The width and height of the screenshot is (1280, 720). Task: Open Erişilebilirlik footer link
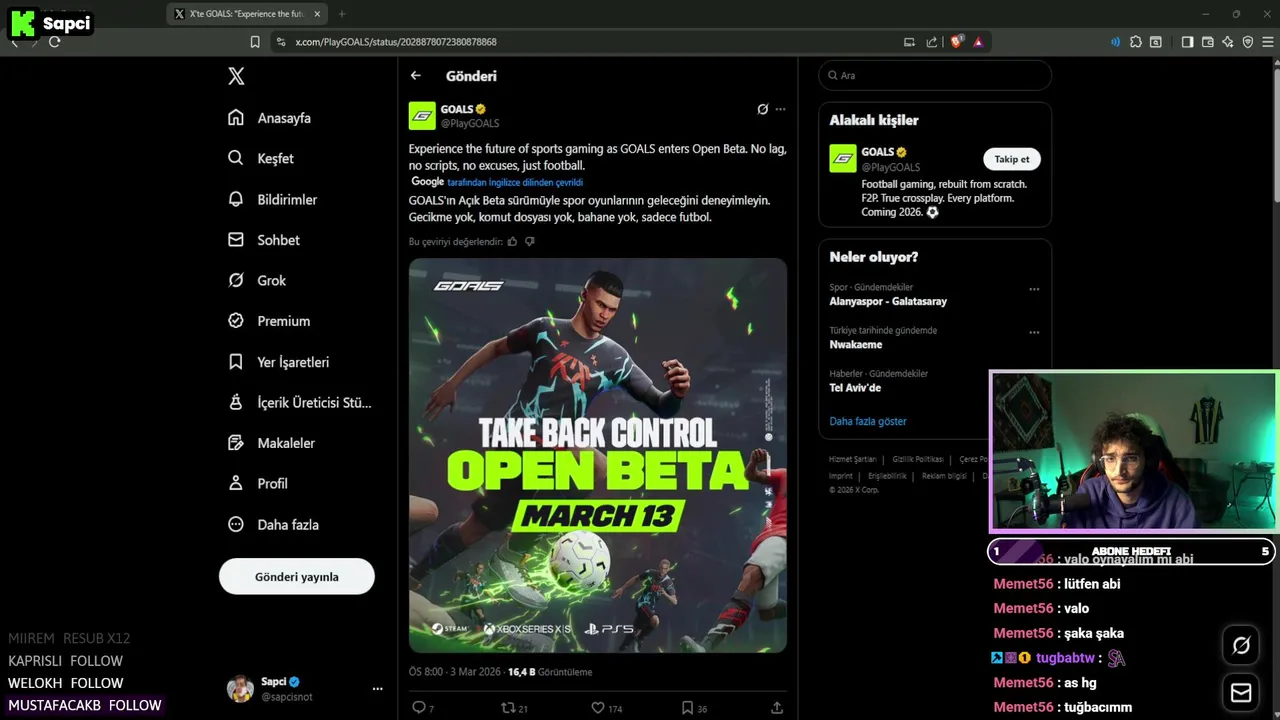[x=887, y=476]
